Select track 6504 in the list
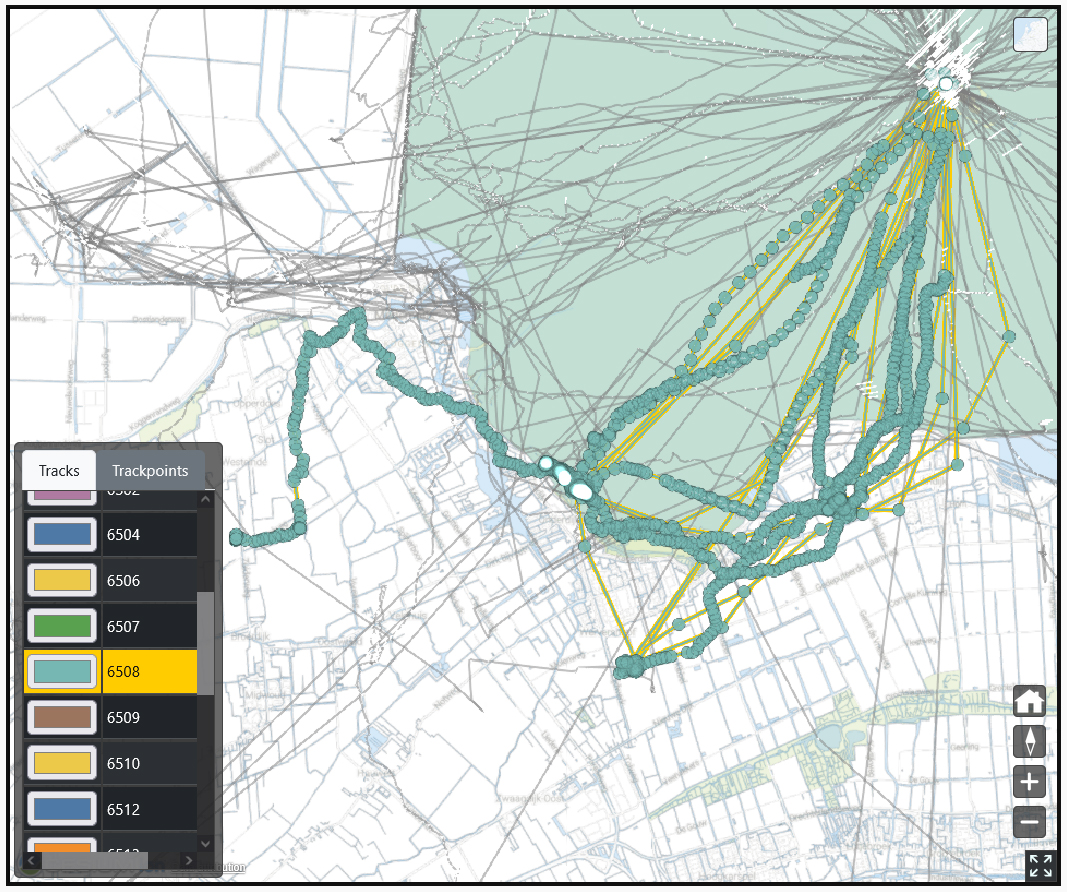 [x=150, y=534]
